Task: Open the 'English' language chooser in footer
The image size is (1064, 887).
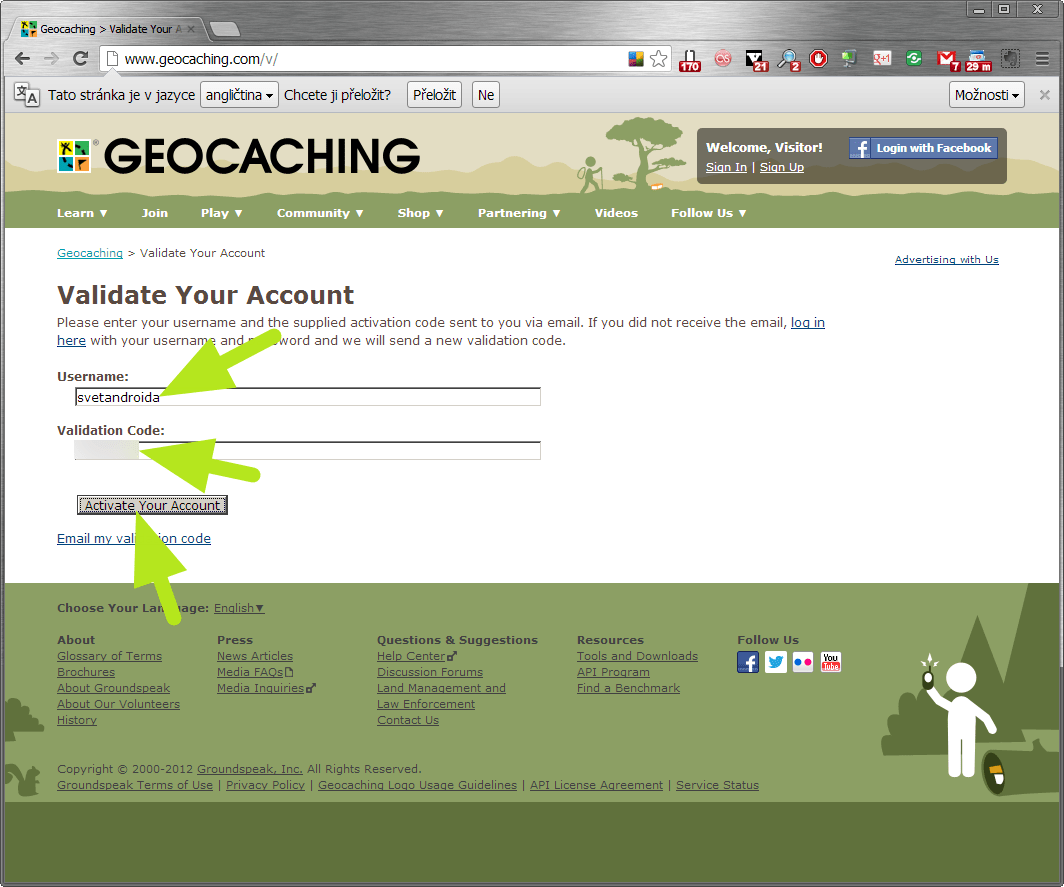Action: click(239, 608)
